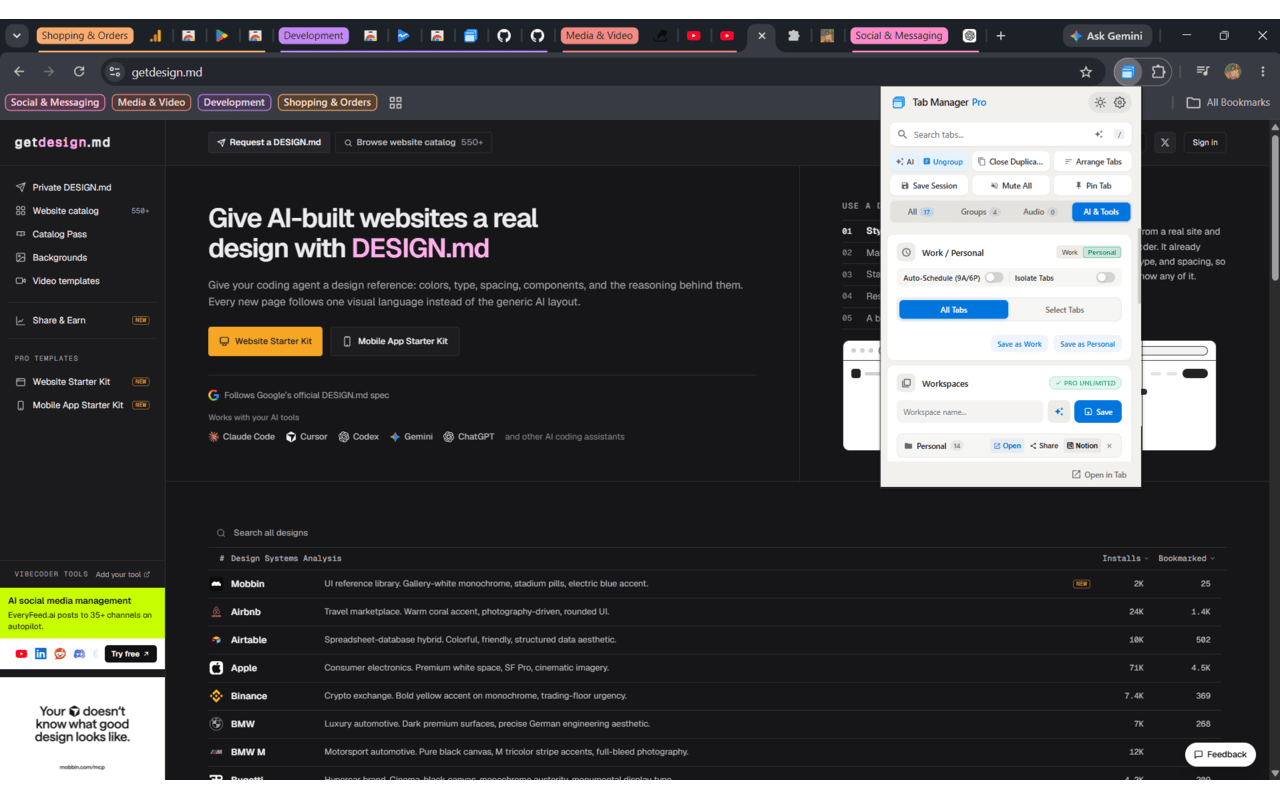
Task: Generate workspace name with AI sparkle button
Action: point(1058,412)
